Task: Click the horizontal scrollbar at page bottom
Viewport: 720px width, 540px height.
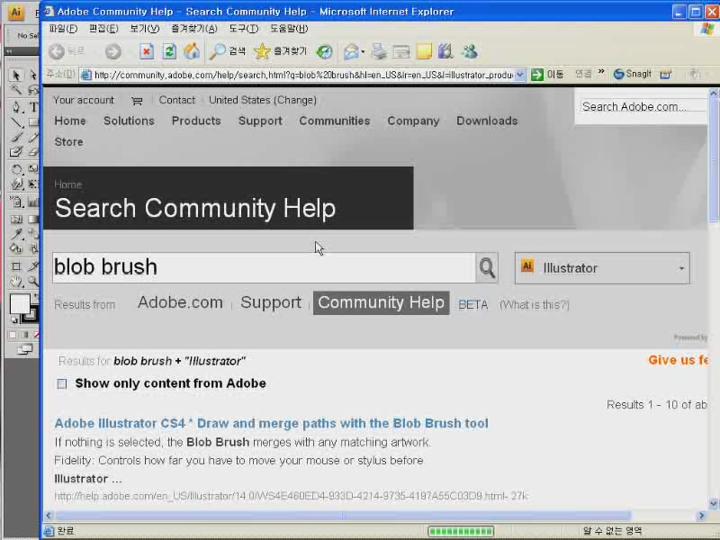Action: [342, 516]
